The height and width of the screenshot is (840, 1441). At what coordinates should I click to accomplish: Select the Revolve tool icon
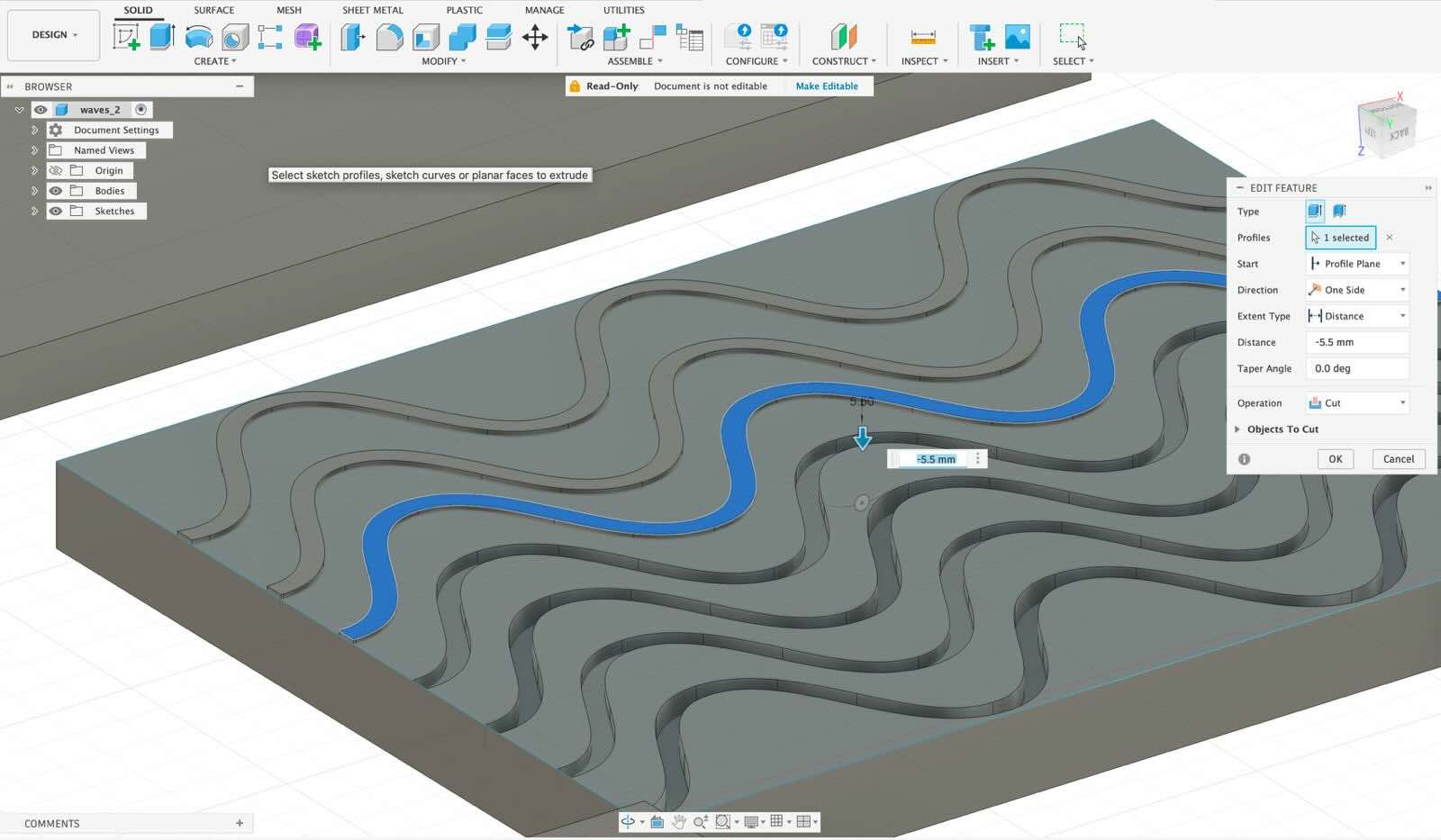198,37
